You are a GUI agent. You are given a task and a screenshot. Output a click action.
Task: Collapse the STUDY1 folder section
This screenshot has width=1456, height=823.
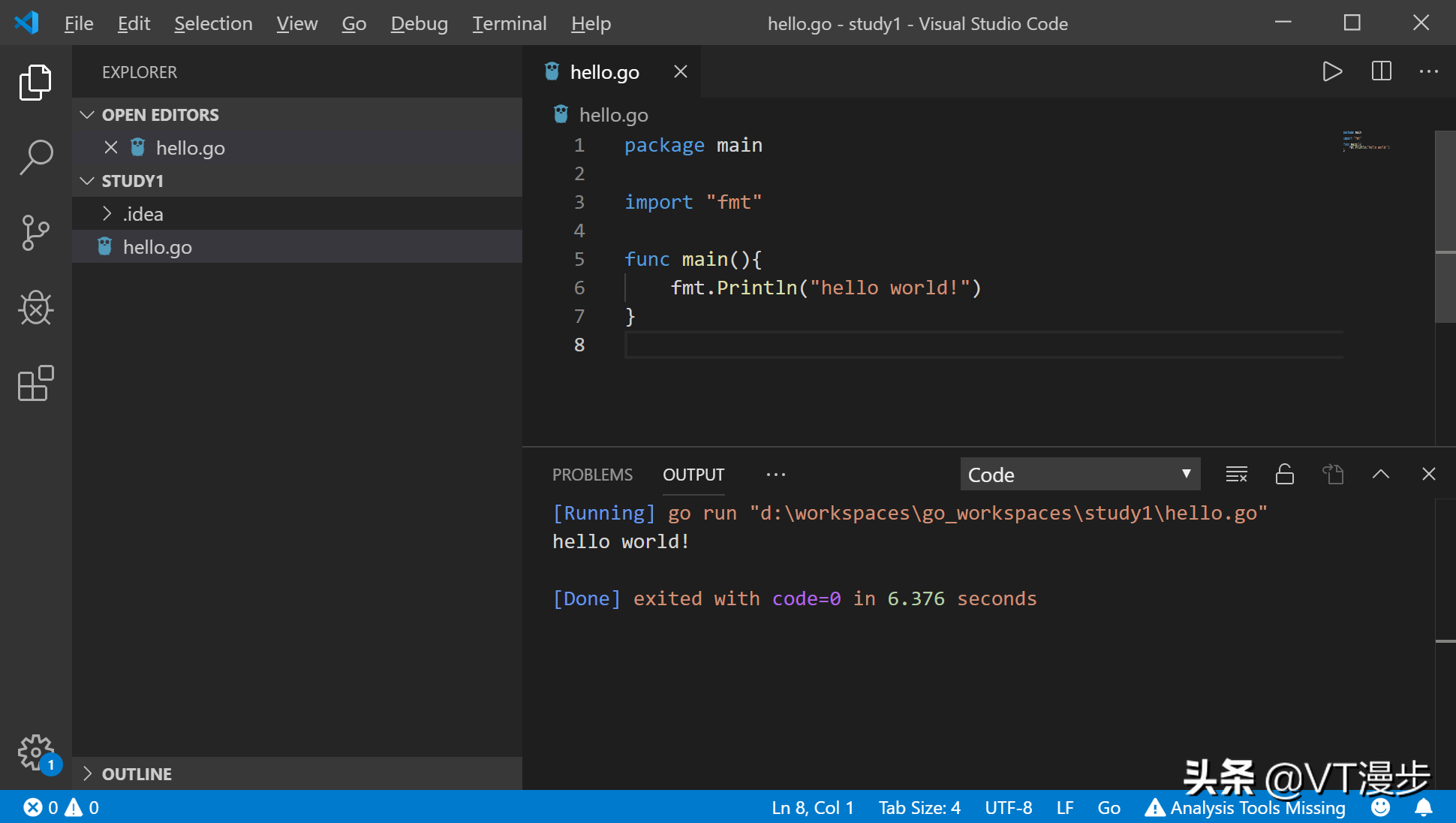tap(297, 181)
